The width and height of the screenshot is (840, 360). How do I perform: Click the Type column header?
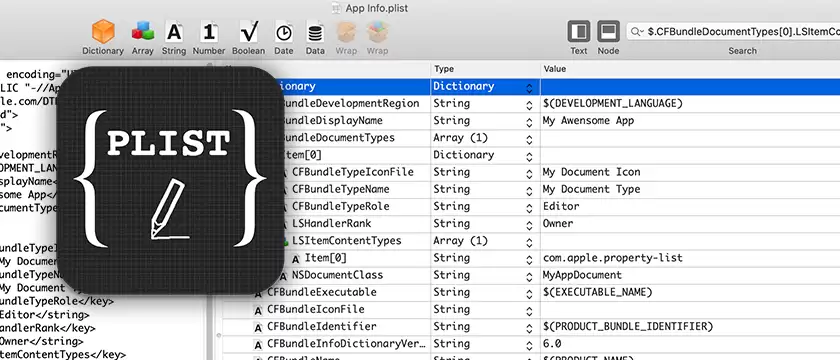pos(485,69)
